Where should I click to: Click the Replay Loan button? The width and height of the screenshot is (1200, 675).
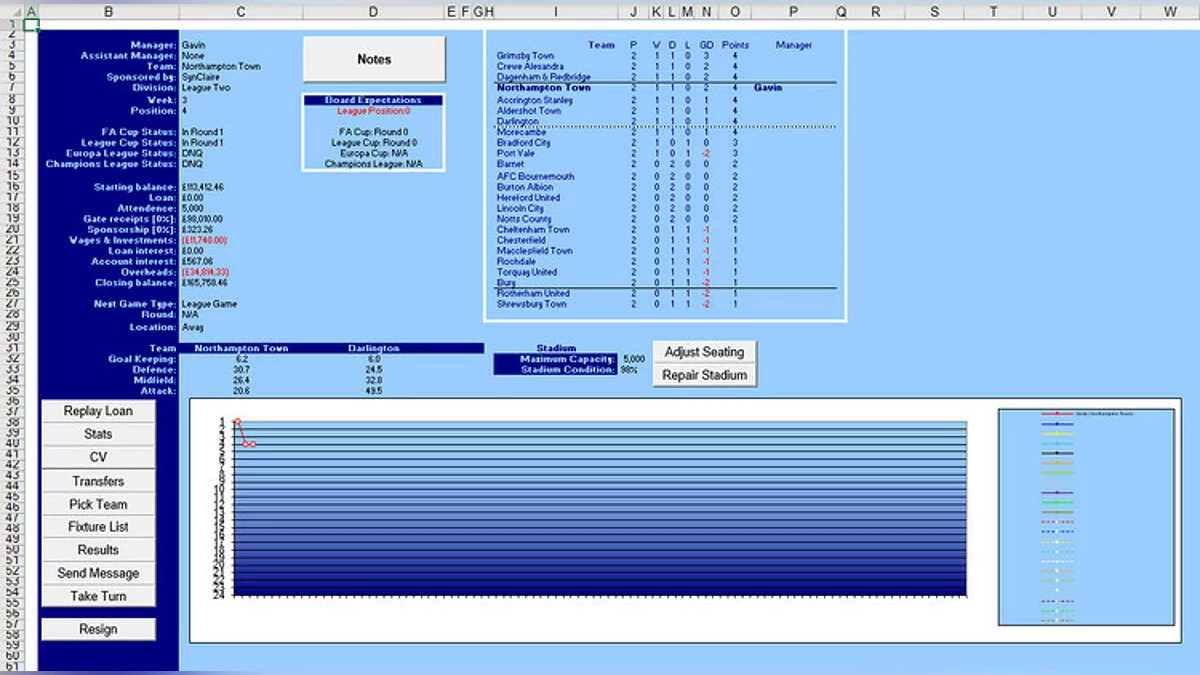click(x=98, y=411)
